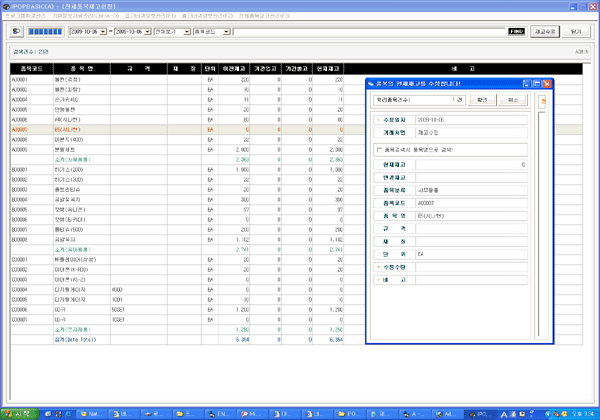Image resolution: width=600 pixels, height=420 pixels.
Task: Click the black FIND button
Action: [x=516, y=31]
